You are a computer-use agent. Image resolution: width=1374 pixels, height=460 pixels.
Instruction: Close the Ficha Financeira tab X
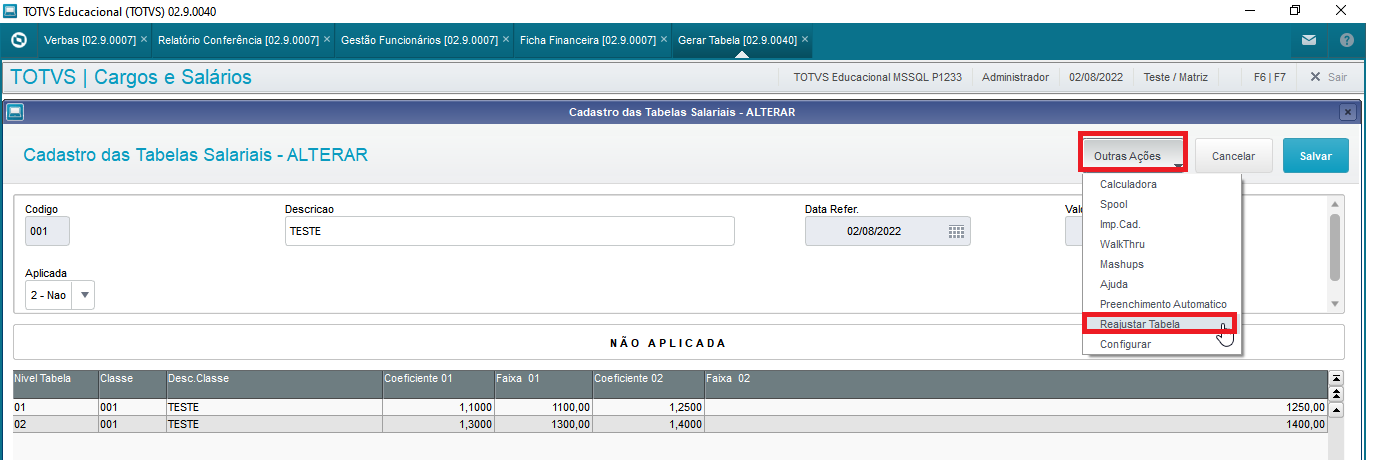664,40
